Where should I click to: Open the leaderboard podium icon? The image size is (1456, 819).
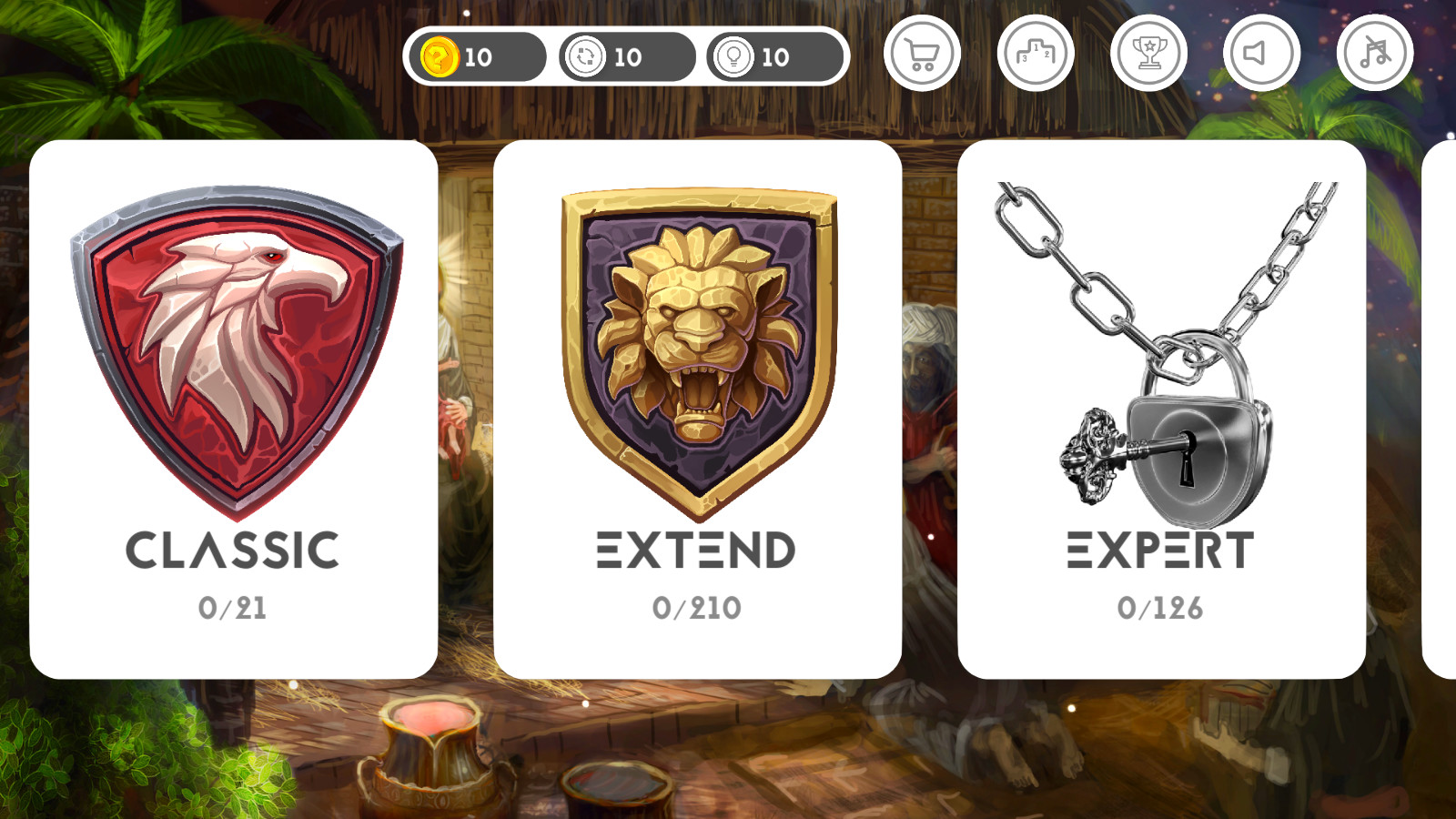coord(1036,54)
